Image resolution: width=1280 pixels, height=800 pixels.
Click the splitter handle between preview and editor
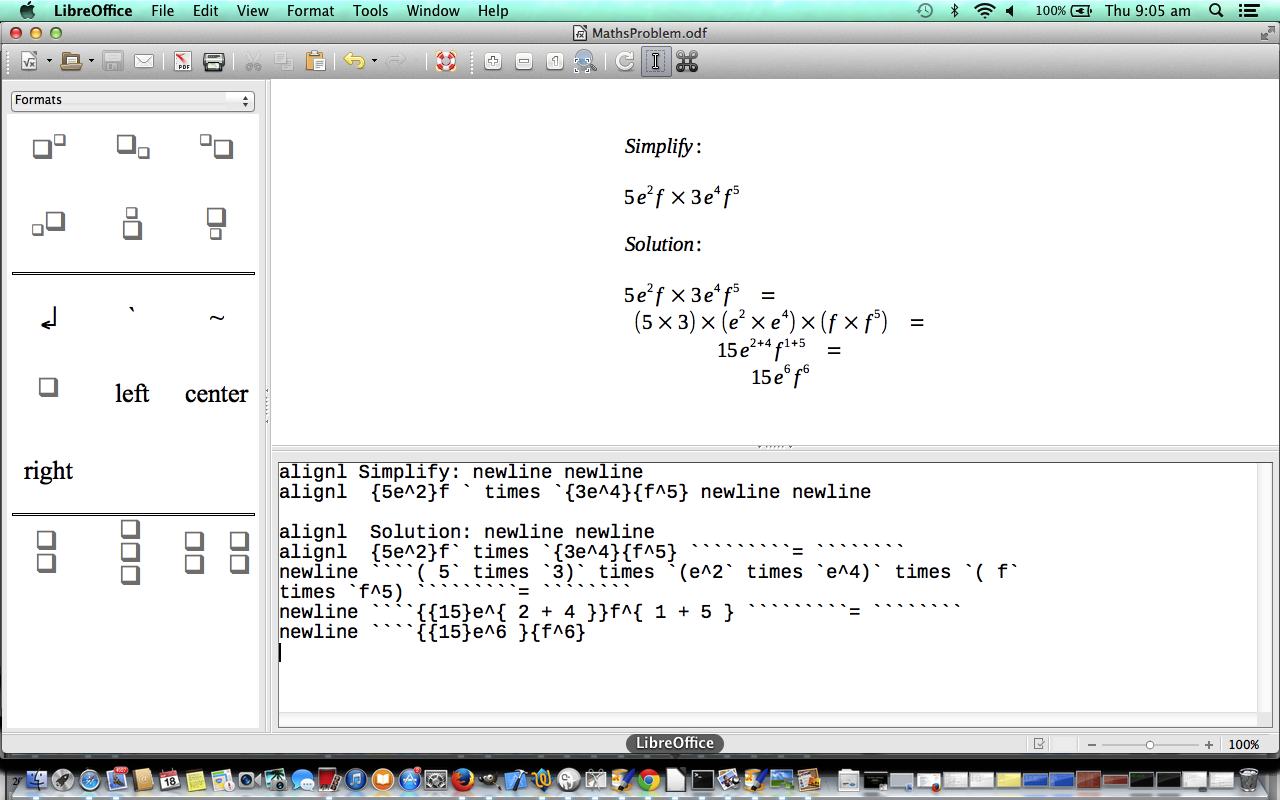775,447
